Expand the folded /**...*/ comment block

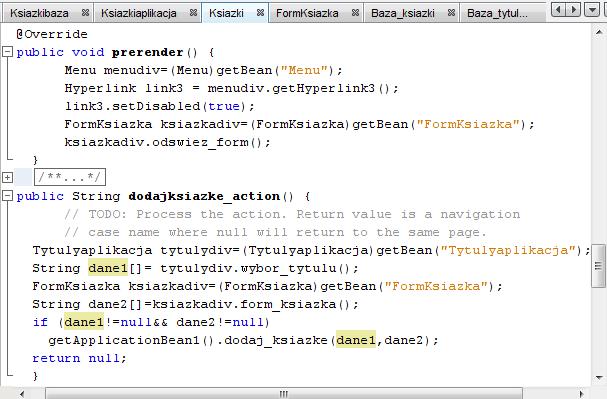pyautogui.click(x=7, y=178)
